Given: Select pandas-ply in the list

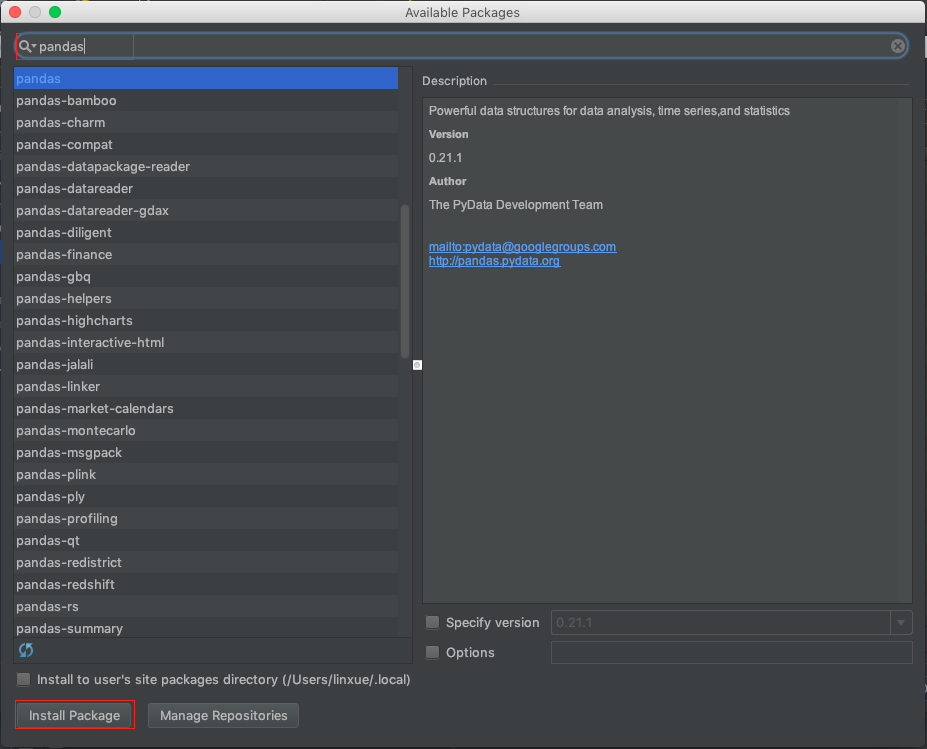Looking at the screenshot, I should point(206,497).
